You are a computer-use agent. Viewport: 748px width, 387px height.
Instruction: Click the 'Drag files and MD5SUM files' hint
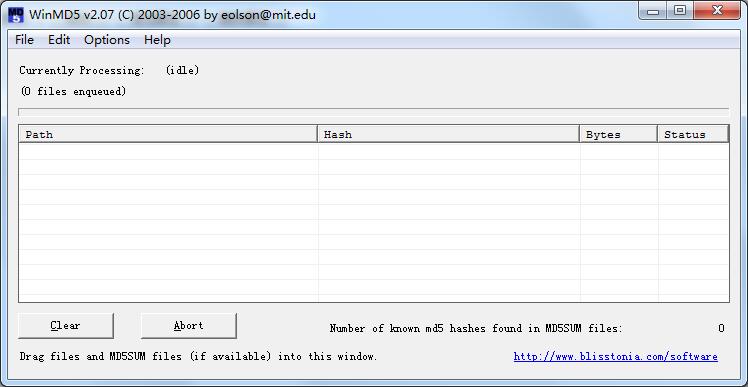(x=198, y=356)
